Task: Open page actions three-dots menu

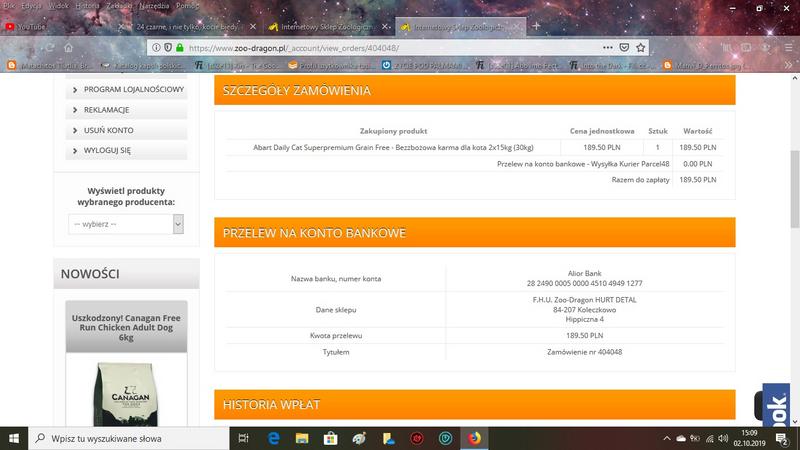Action: [607, 47]
